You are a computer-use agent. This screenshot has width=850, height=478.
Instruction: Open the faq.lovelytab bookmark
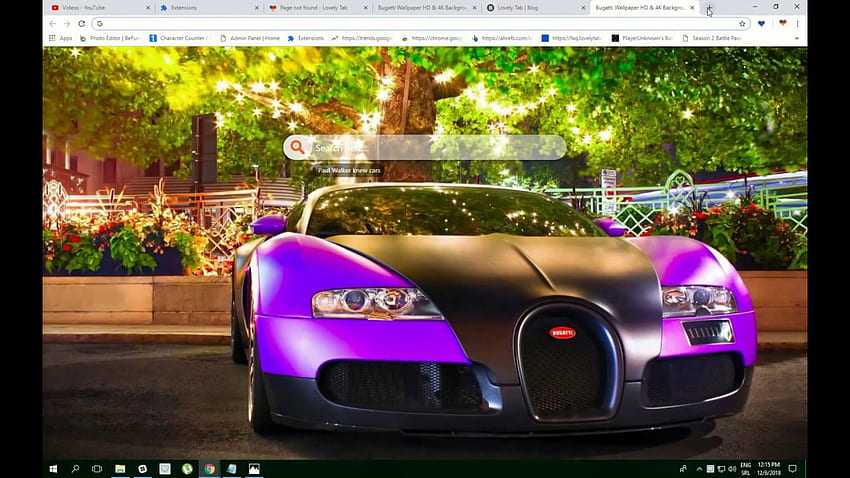tap(572, 38)
